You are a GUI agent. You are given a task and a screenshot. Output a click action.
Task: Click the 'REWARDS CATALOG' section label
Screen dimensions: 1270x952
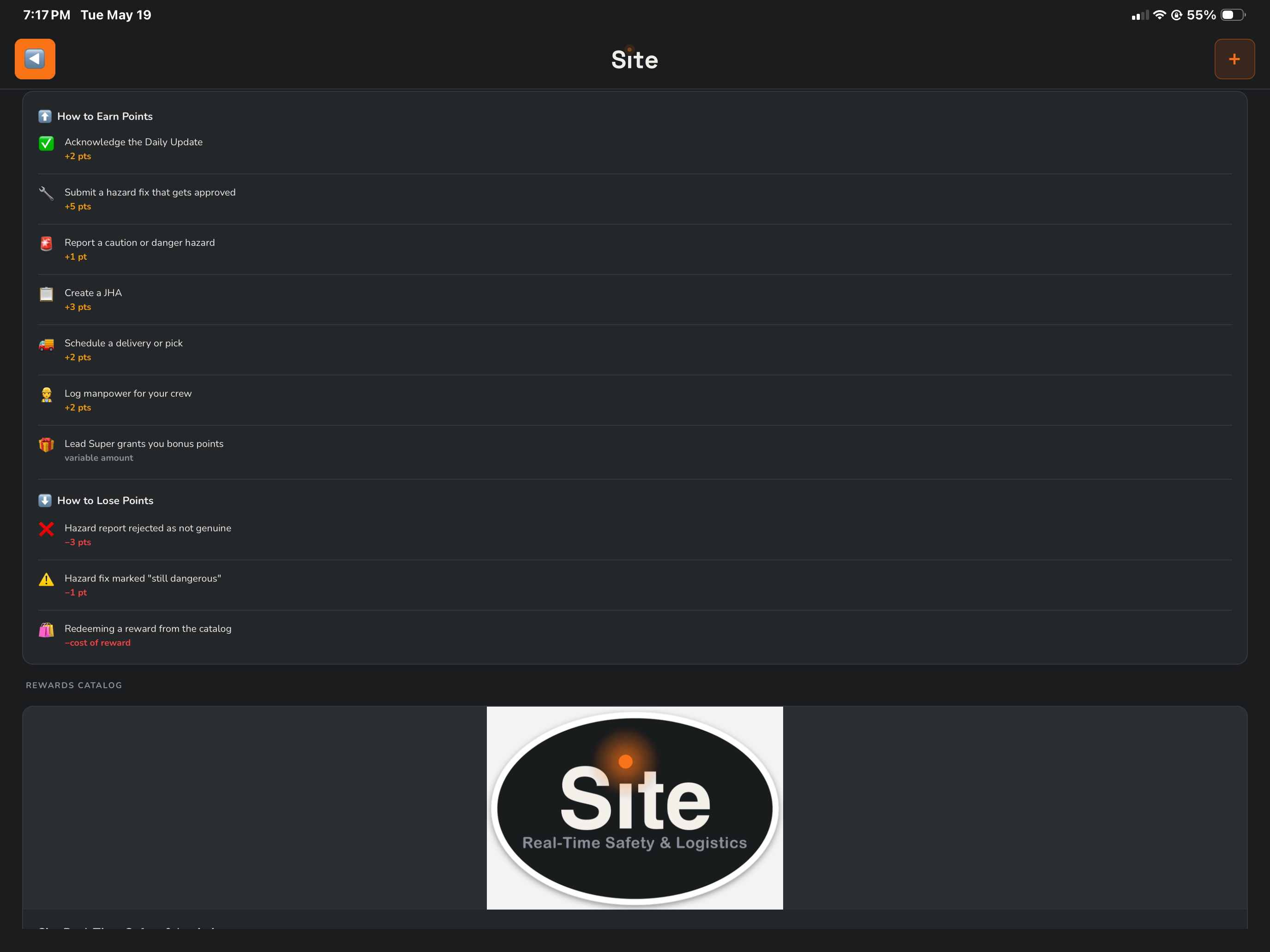point(74,685)
